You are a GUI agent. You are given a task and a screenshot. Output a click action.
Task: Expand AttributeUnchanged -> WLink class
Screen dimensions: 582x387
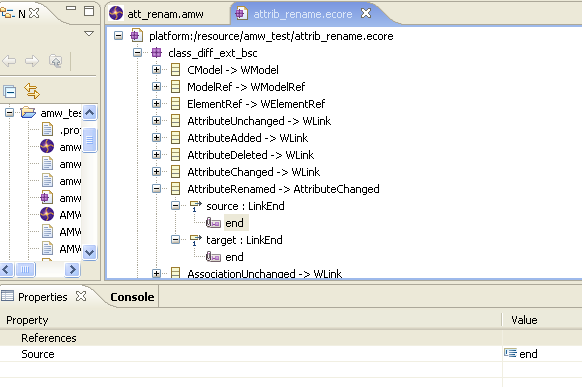[x=156, y=121]
